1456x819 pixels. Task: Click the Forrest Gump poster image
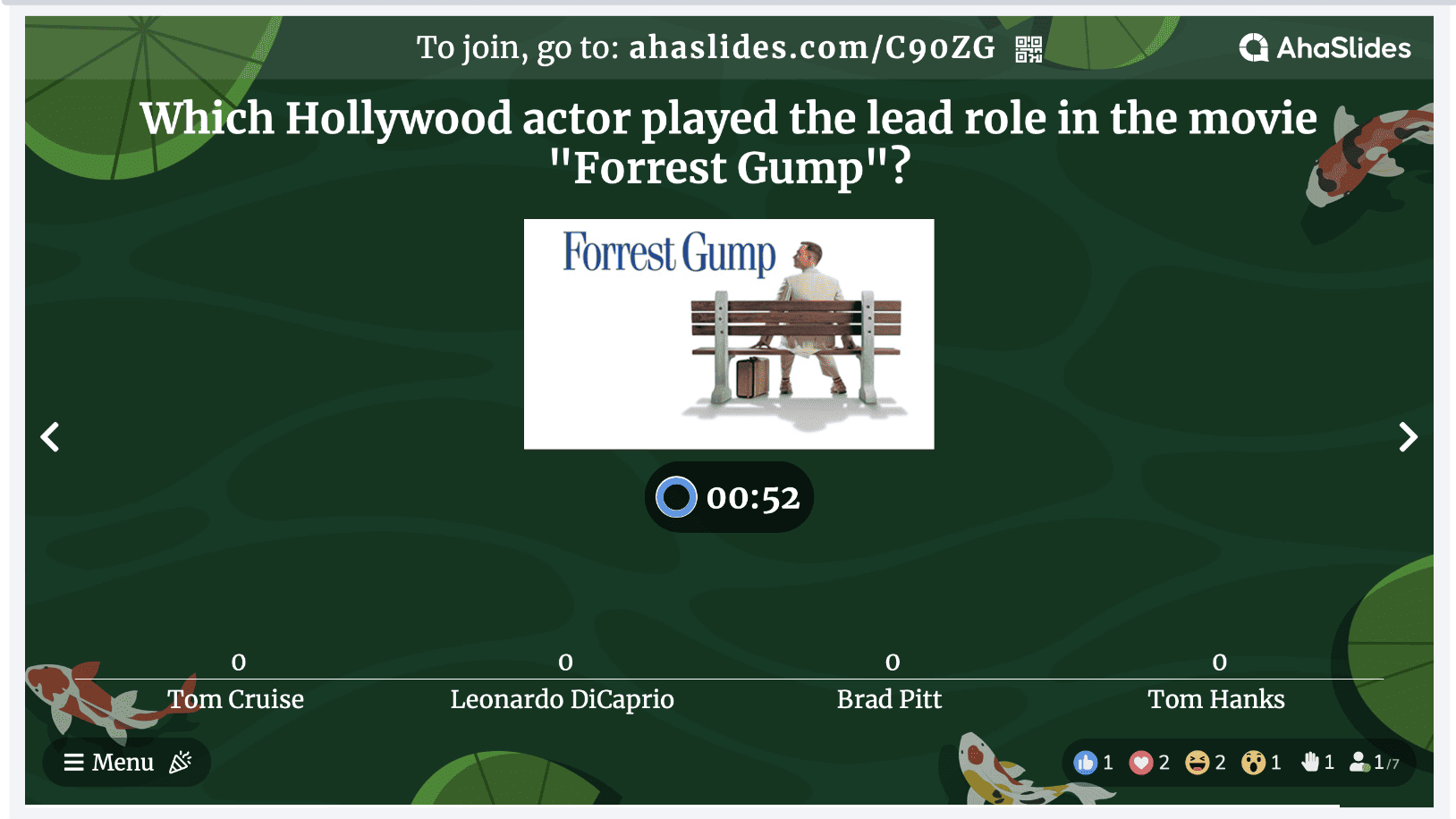(729, 334)
